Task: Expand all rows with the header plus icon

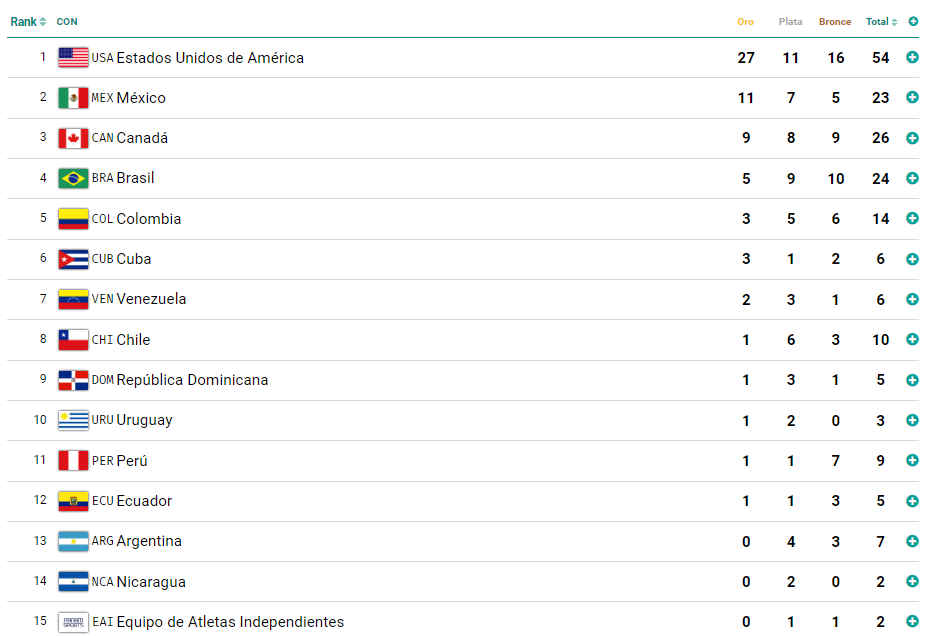Action: 913,22
